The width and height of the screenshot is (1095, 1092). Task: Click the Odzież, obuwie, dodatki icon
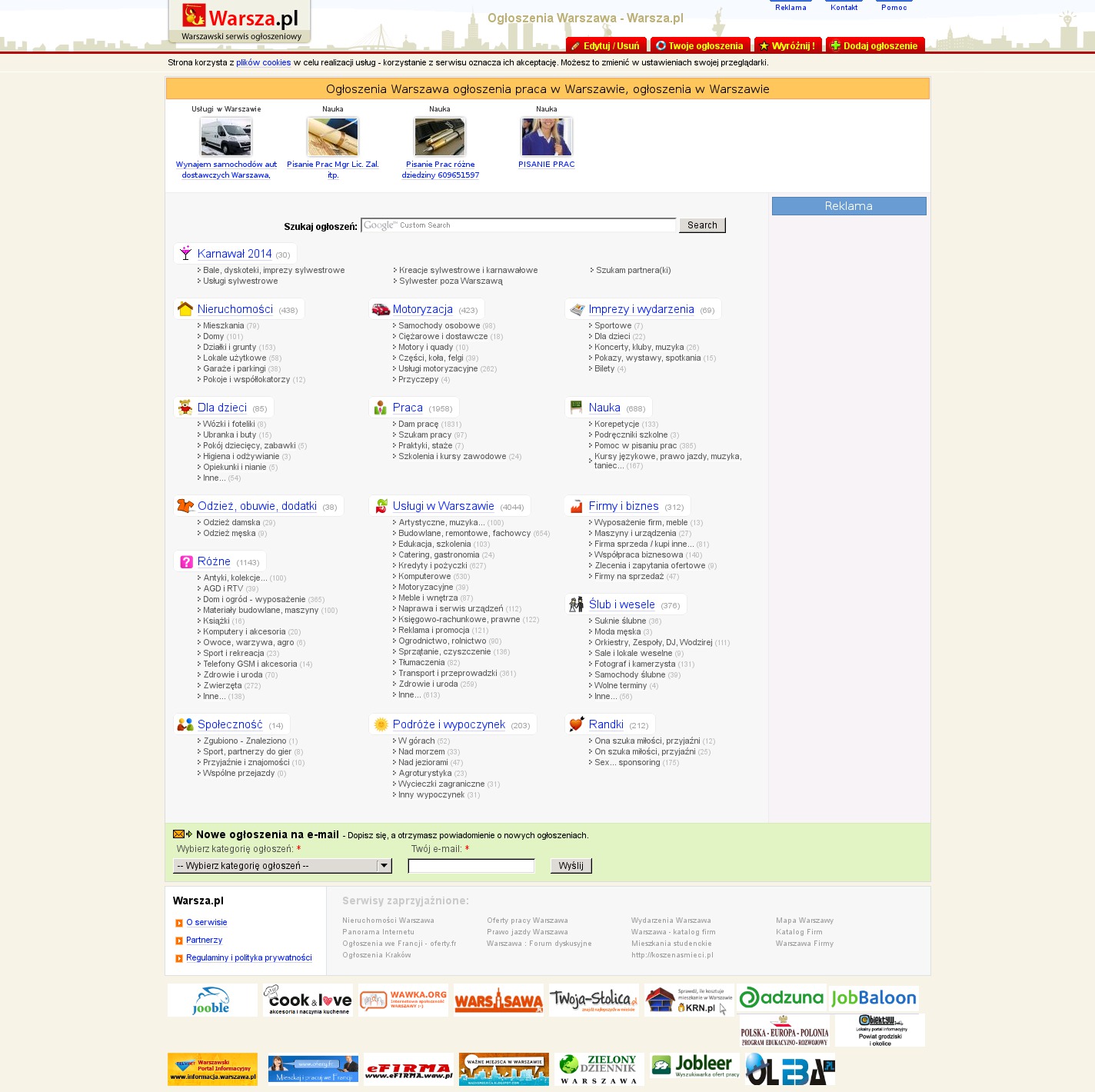[x=185, y=505]
